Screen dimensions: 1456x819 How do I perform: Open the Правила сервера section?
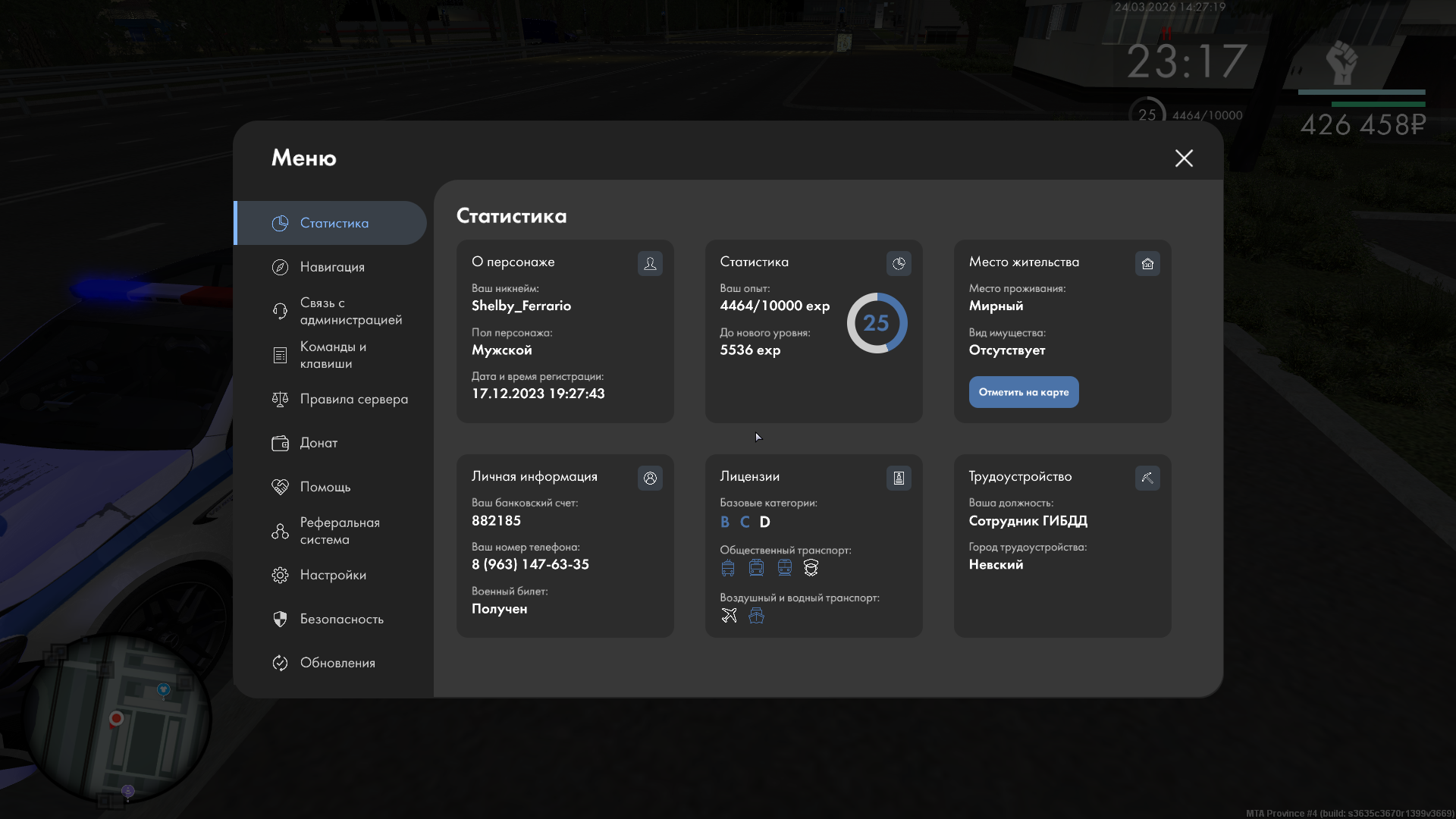(x=353, y=399)
